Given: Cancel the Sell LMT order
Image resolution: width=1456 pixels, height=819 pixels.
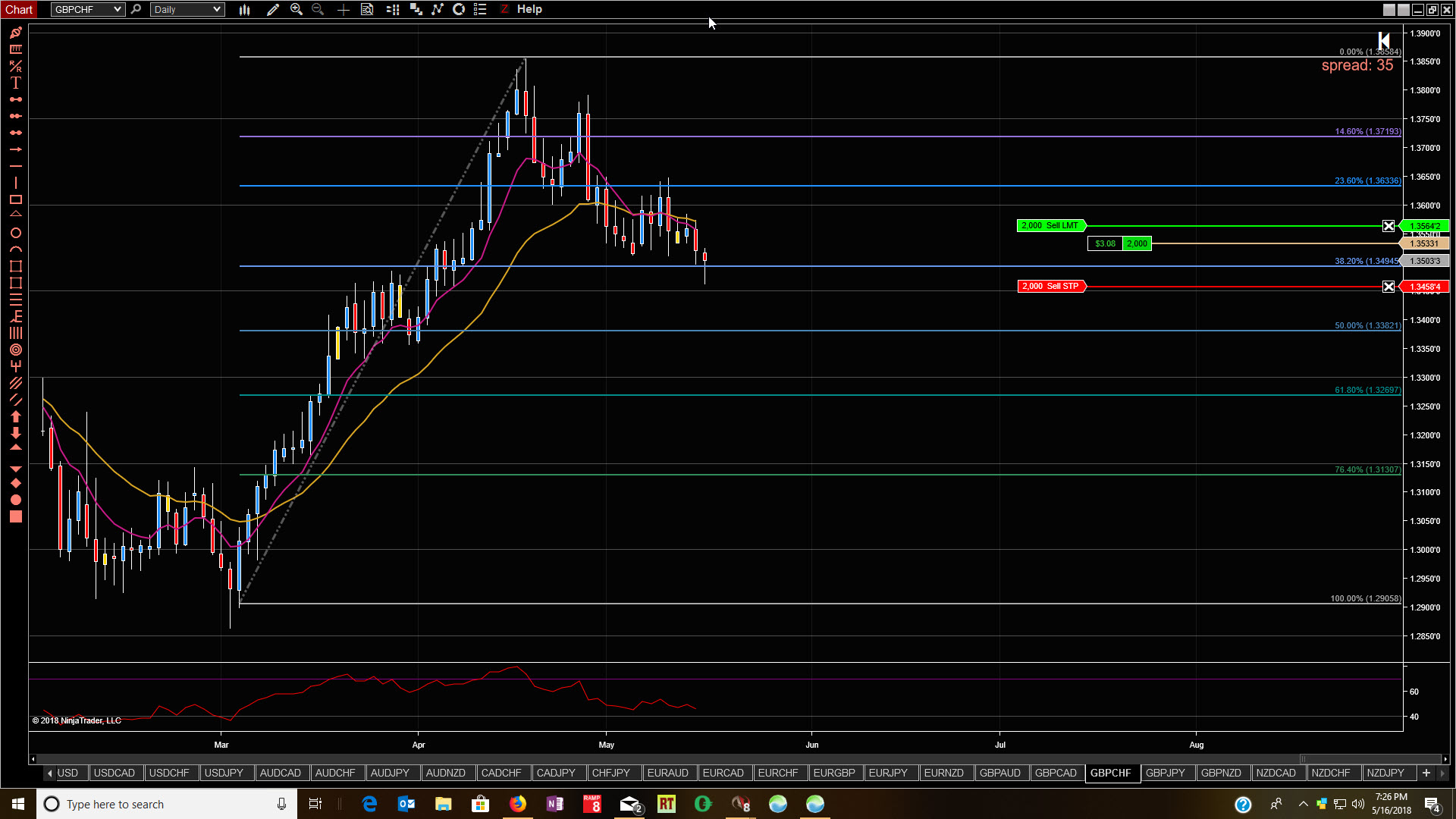Looking at the screenshot, I should pyautogui.click(x=1388, y=226).
